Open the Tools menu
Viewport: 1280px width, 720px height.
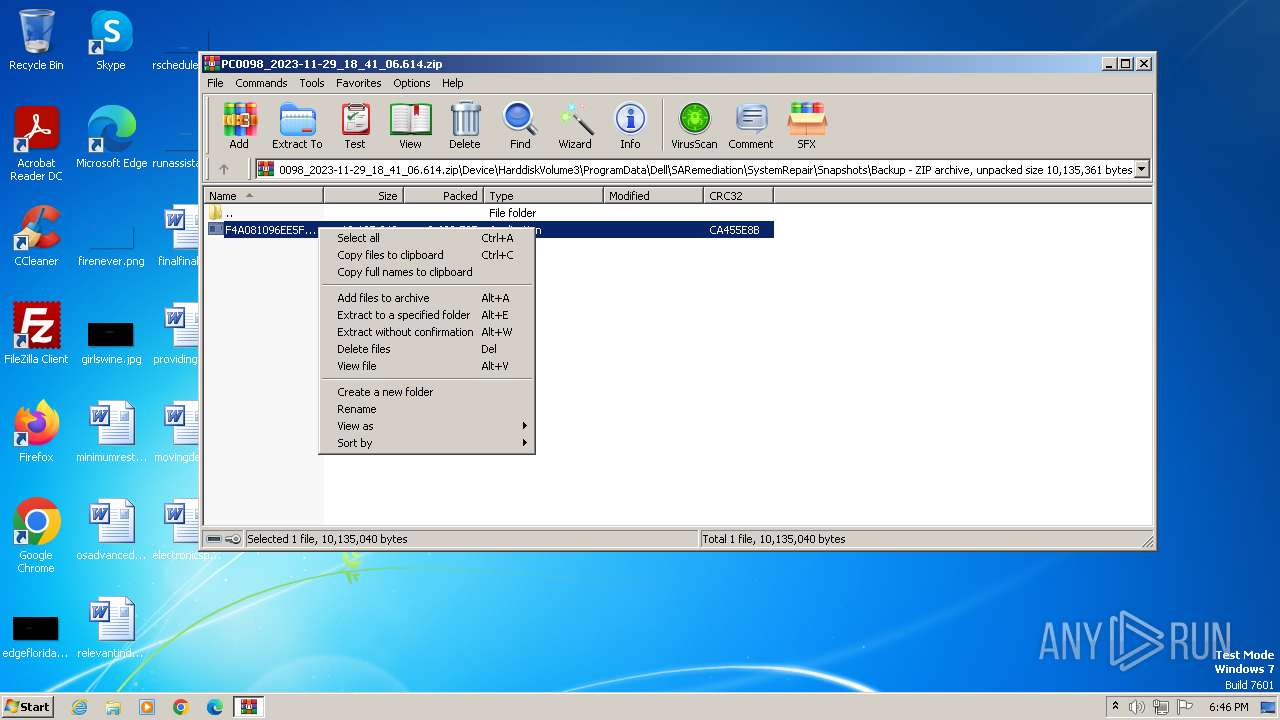(312, 83)
